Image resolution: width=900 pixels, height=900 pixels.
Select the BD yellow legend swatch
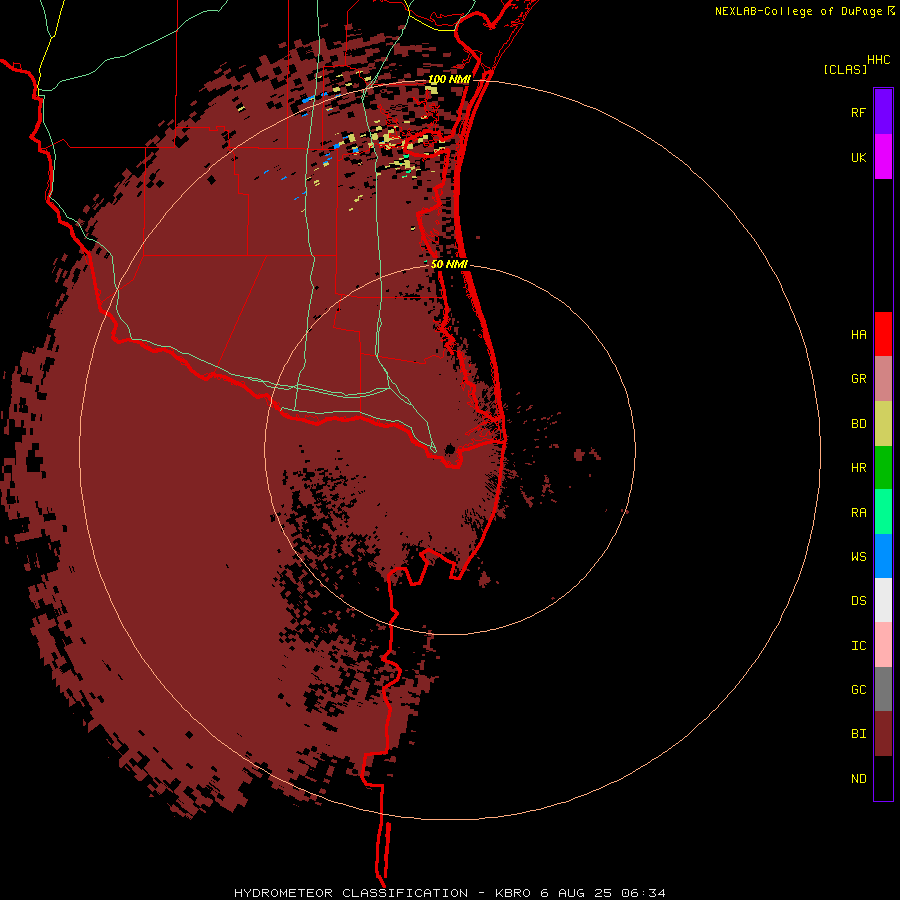coord(883,424)
